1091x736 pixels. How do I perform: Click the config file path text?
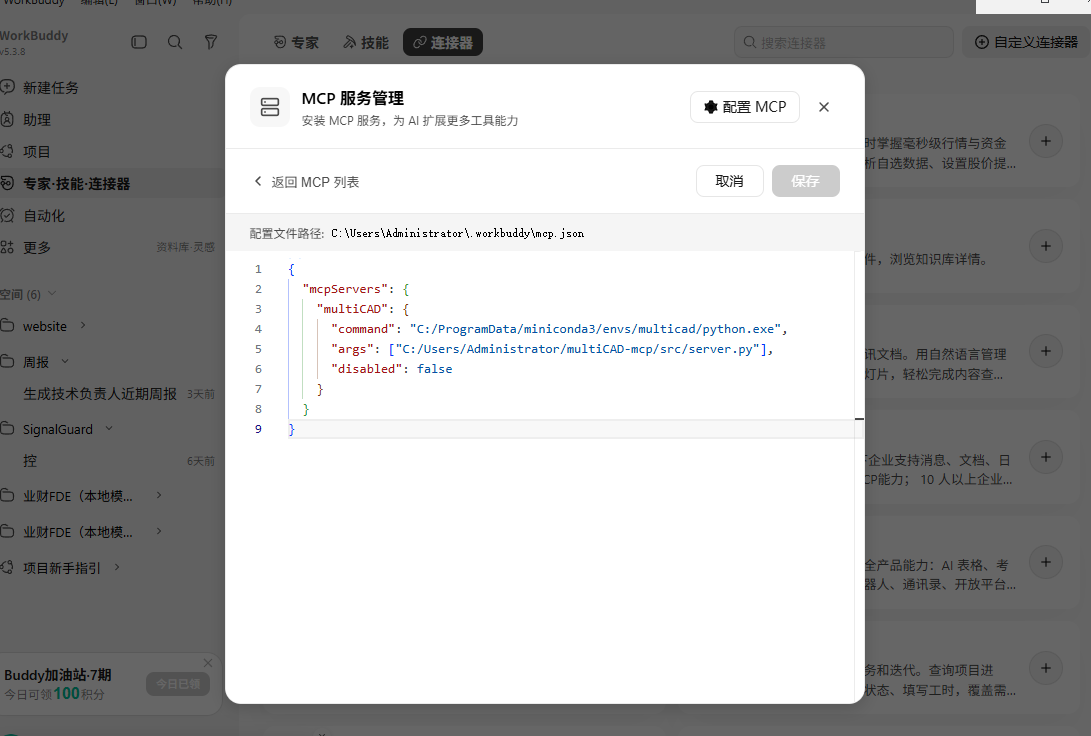(x=458, y=234)
